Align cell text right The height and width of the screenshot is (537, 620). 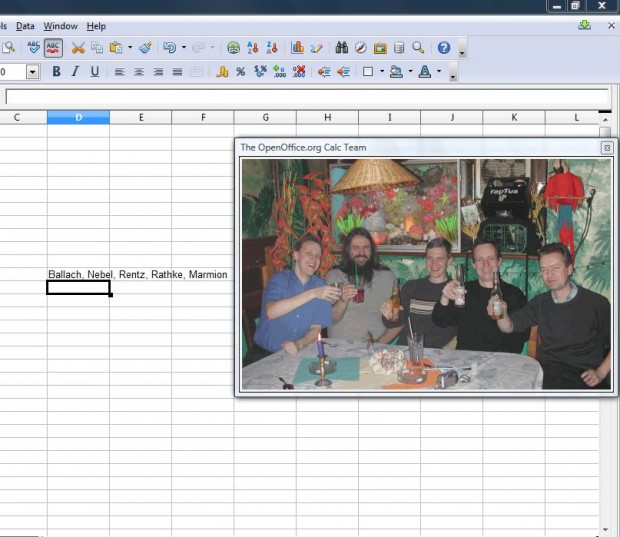pos(158,72)
